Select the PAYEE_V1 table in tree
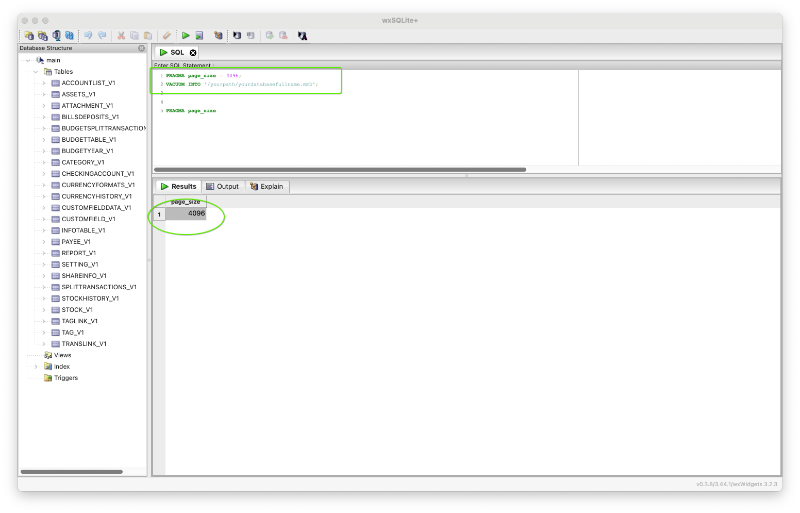 75,241
